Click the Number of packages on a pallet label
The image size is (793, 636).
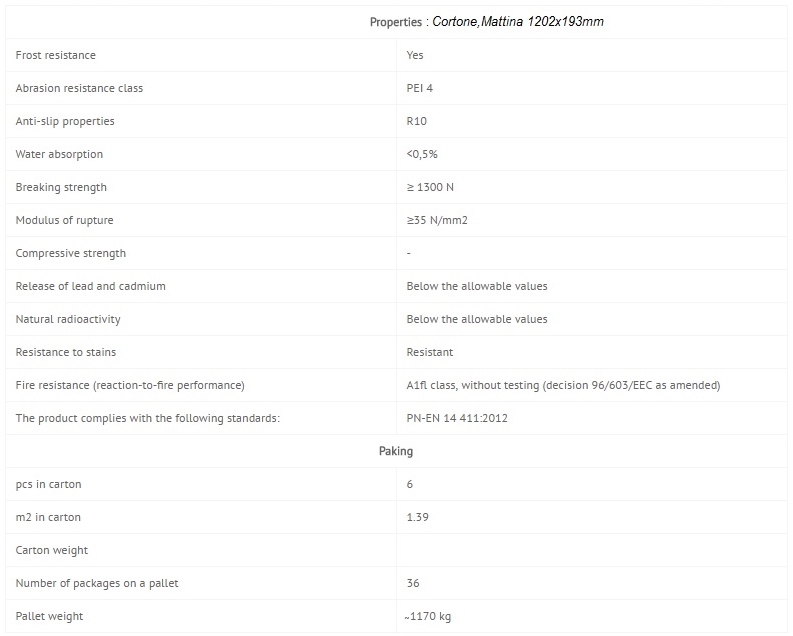click(x=97, y=583)
